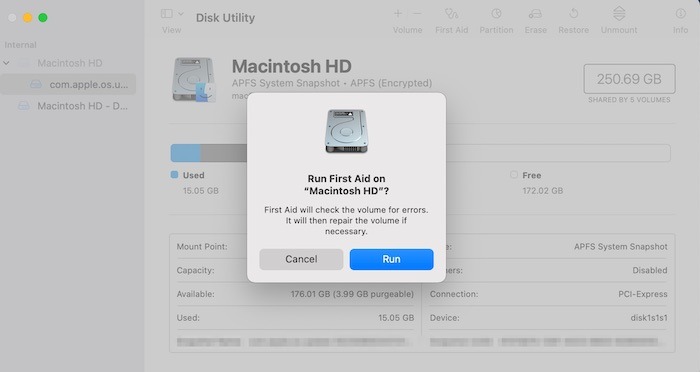This screenshot has height=372, width=700.
Task: Click the Restore toolbar icon
Action: coord(574,14)
